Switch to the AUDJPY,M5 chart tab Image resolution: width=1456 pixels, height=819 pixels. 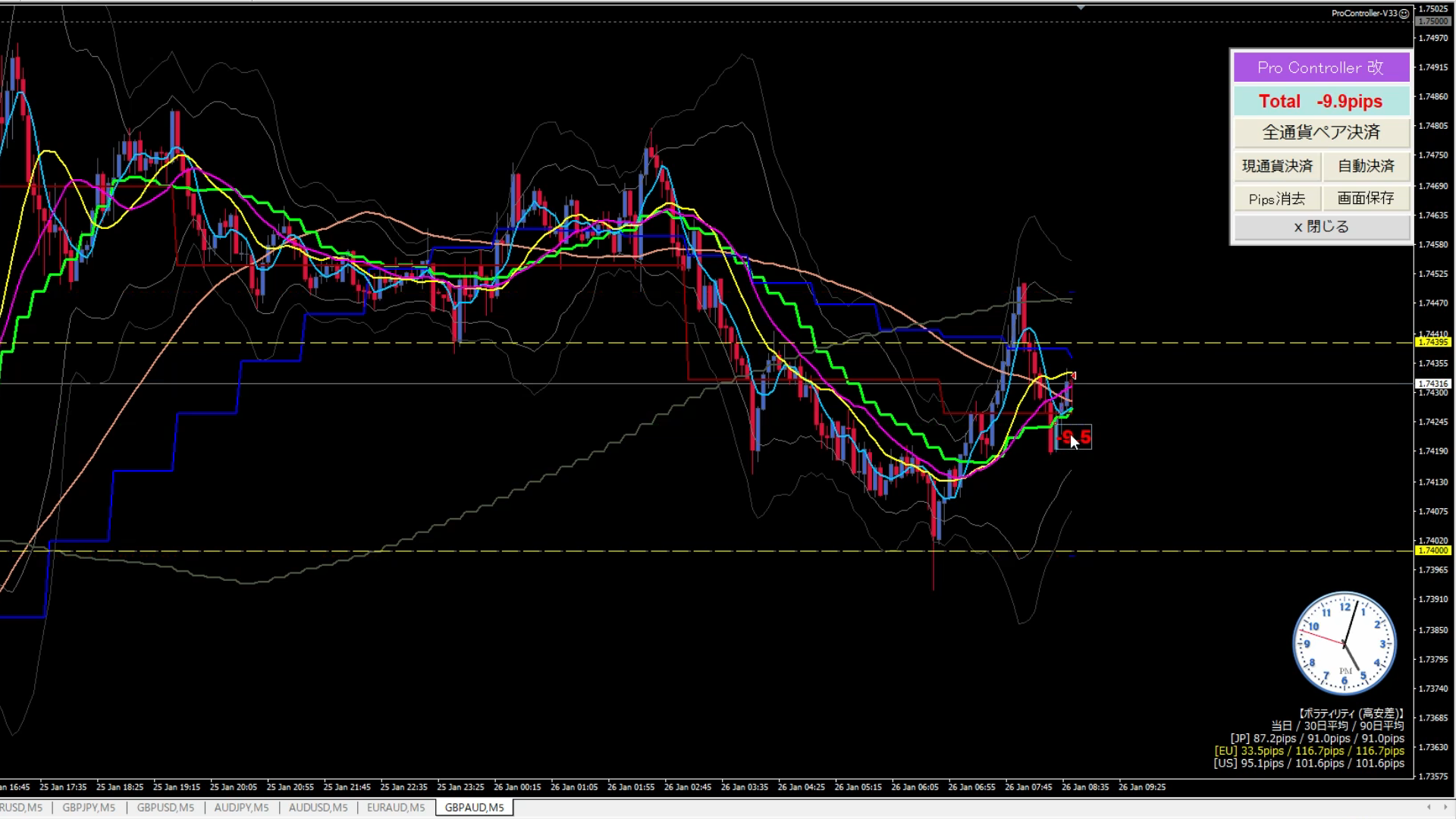click(x=241, y=808)
